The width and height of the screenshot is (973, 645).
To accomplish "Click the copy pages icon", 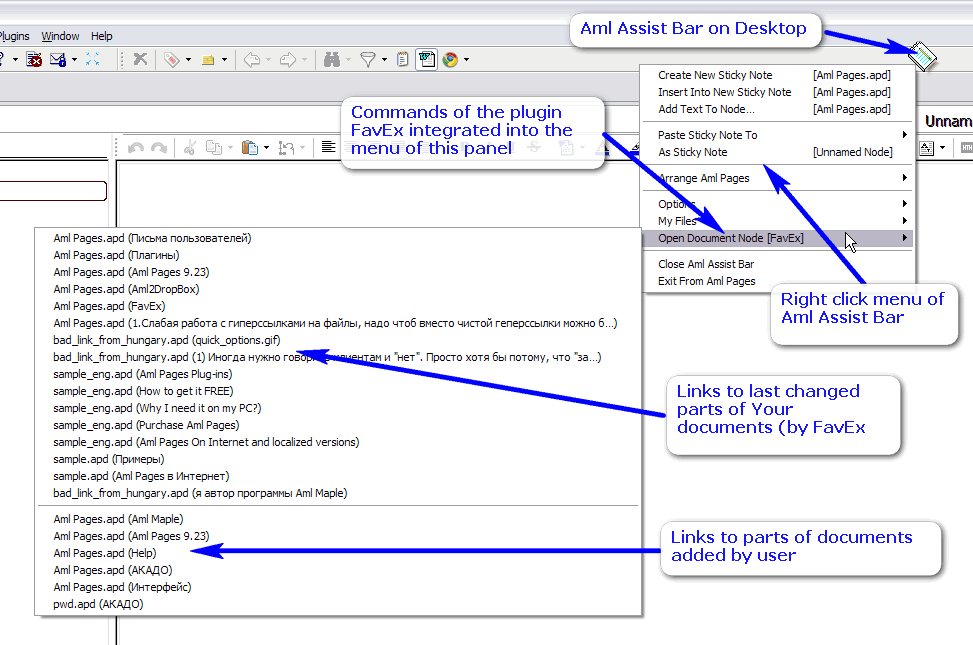I will tap(213, 148).
